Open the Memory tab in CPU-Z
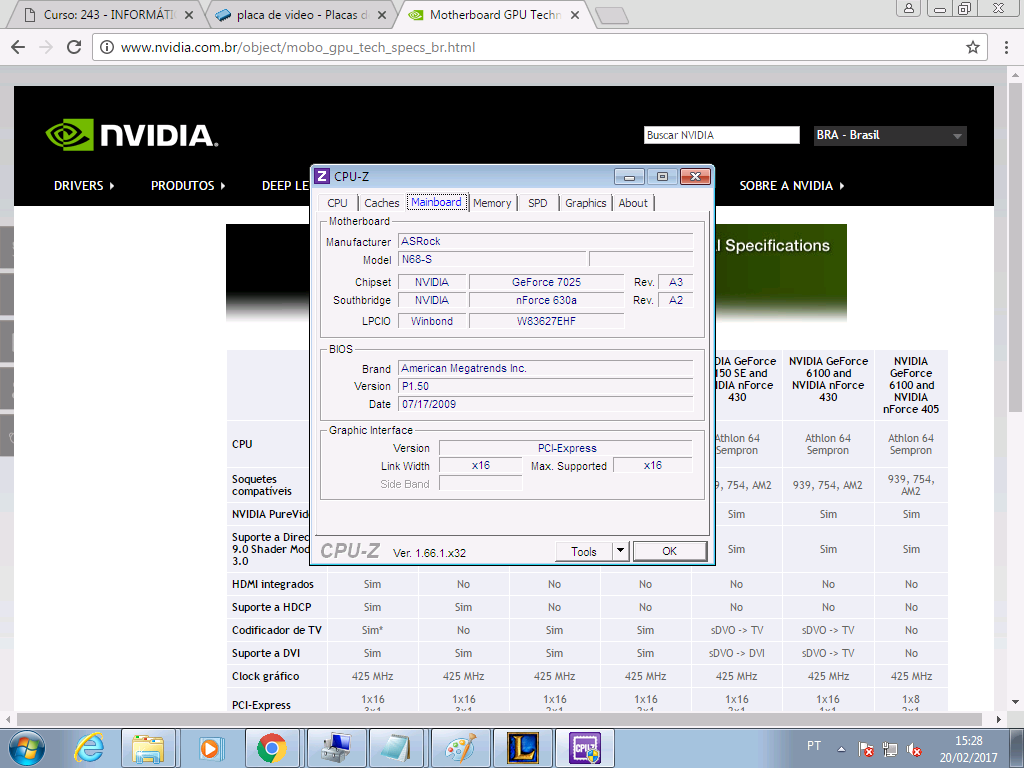The width and height of the screenshot is (1024, 768). (492, 203)
